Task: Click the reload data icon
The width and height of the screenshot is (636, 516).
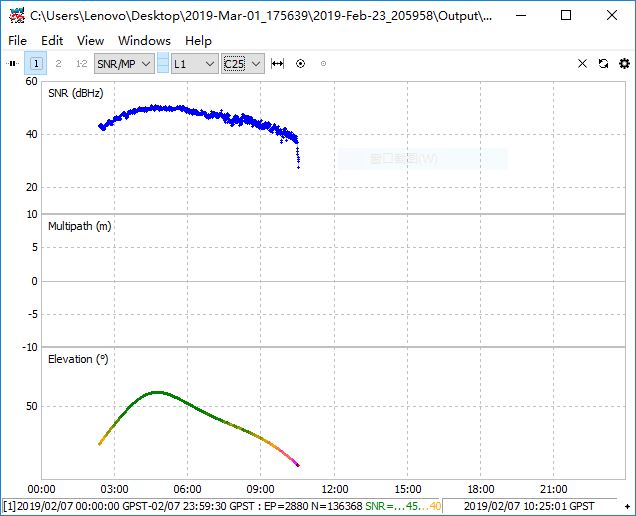Action: click(604, 64)
